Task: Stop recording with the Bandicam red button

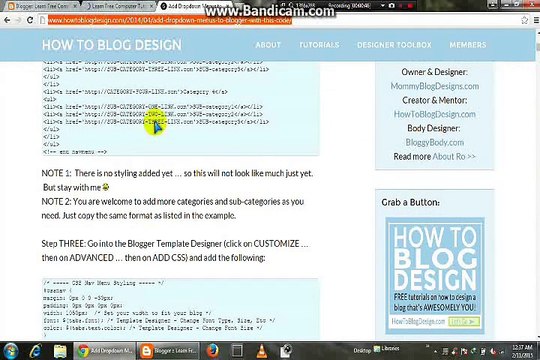Action: [x=410, y=6]
